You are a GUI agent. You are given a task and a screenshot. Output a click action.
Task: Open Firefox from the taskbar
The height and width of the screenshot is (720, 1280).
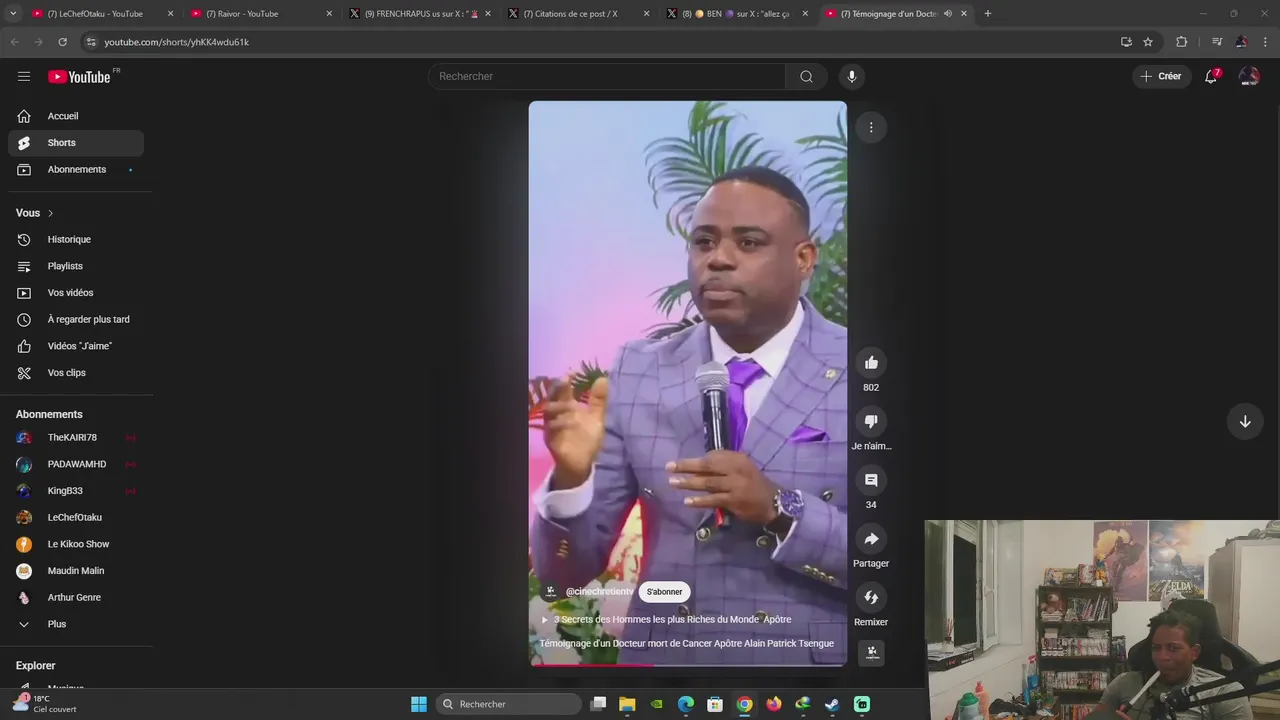coord(773,704)
